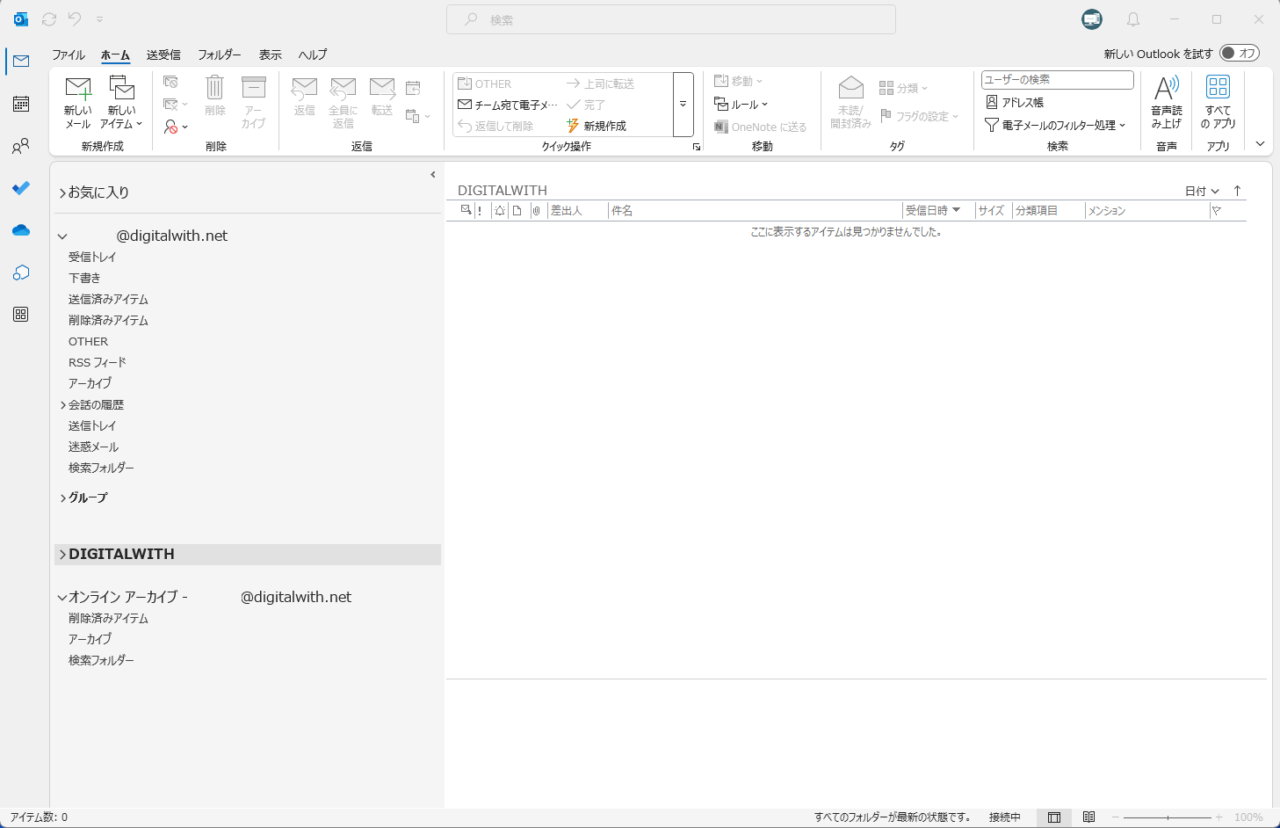The height and width of the screenshot is (828, 1280).
Task: Turn on the 新しい Outlook を試す switch
Action: [1239, 53]
